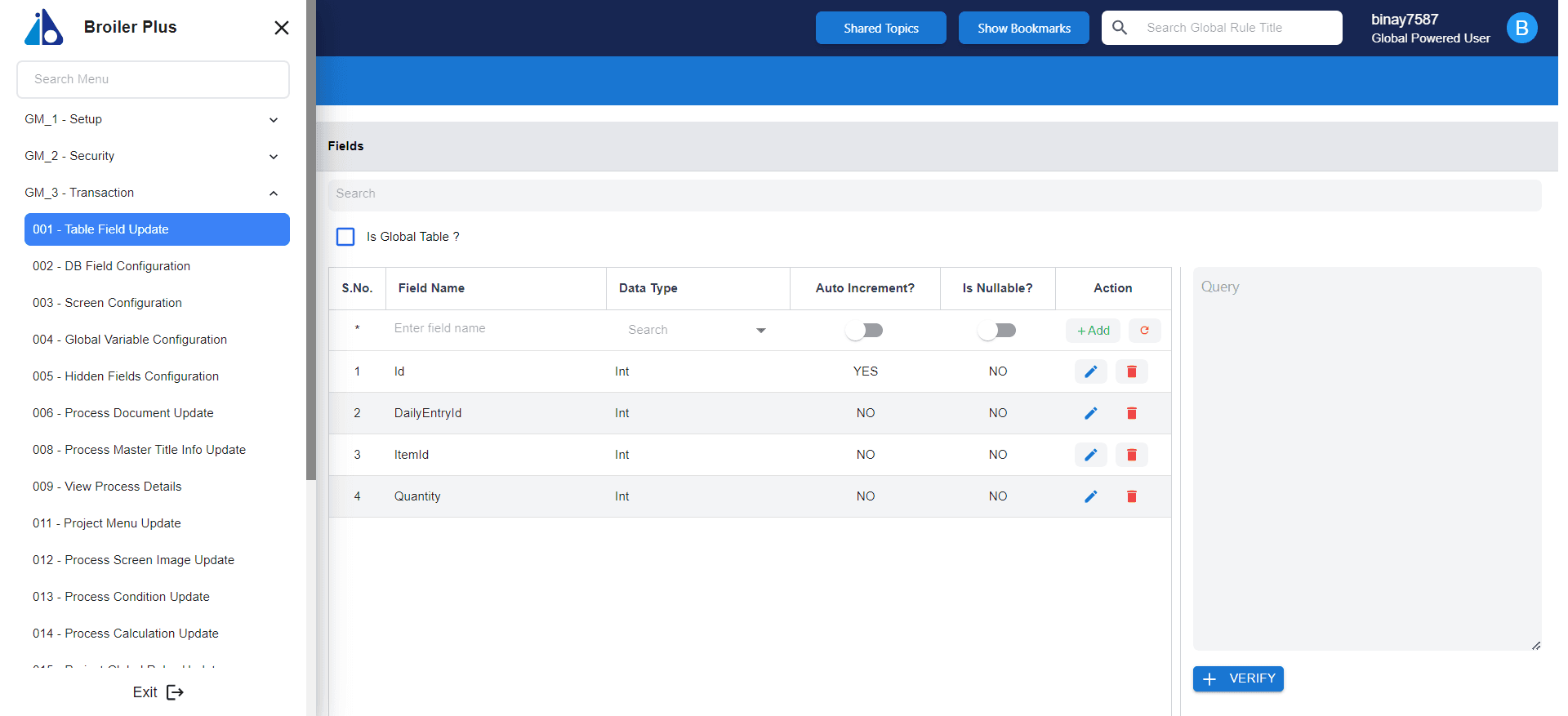Open 011 - Project Menu Update
1568x716 pixels.
pos(157,523)
